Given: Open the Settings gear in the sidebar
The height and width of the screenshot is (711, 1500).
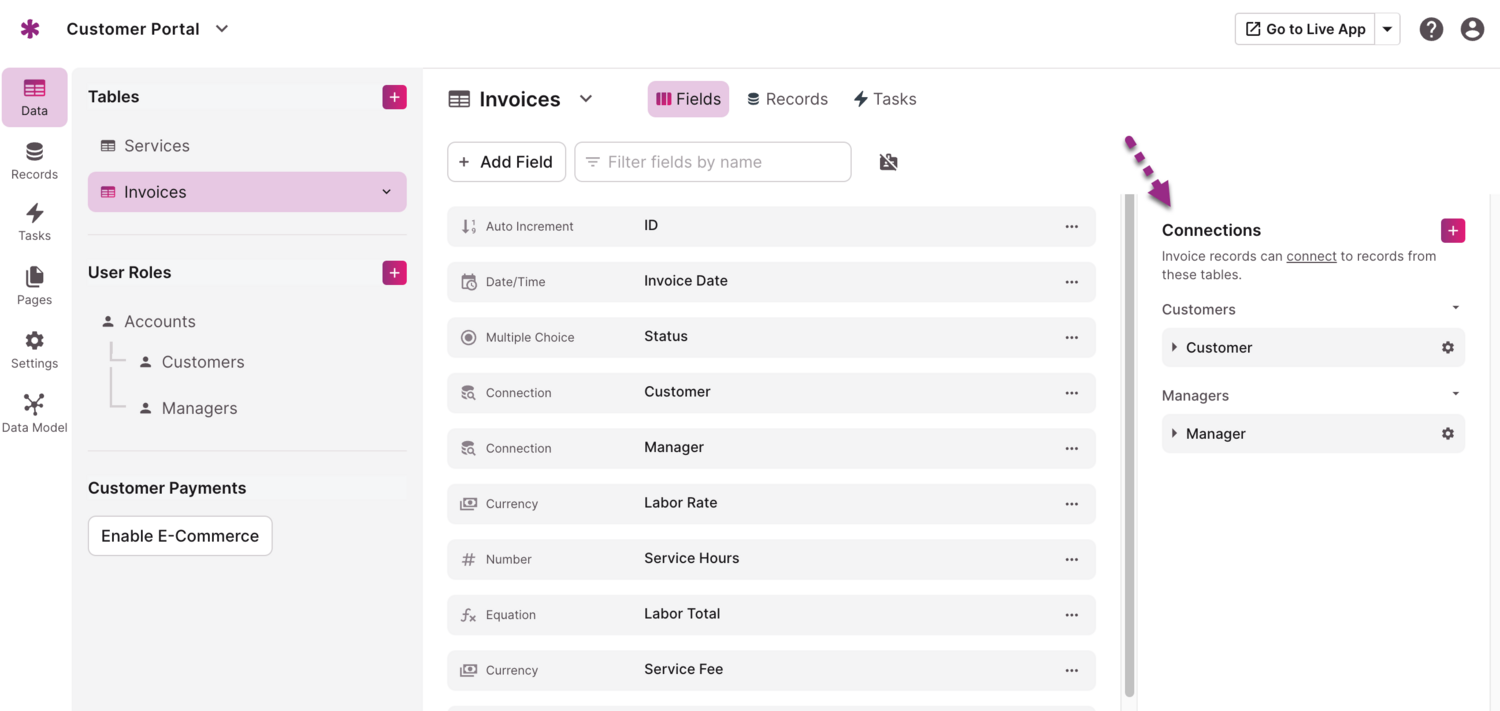Looking at the screenshot, I should click(34, 349).
